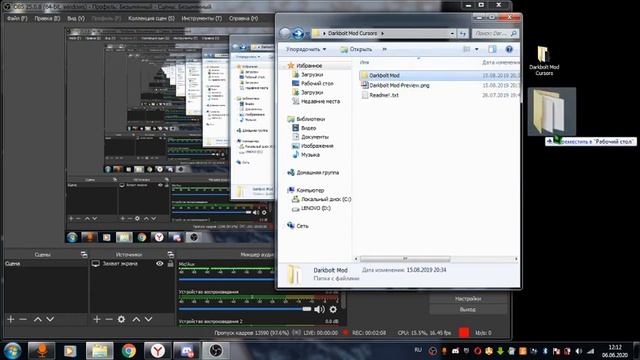Open LENOVO (D:) drive in sidebar
The image size is (640, 360).
[311, 209]
